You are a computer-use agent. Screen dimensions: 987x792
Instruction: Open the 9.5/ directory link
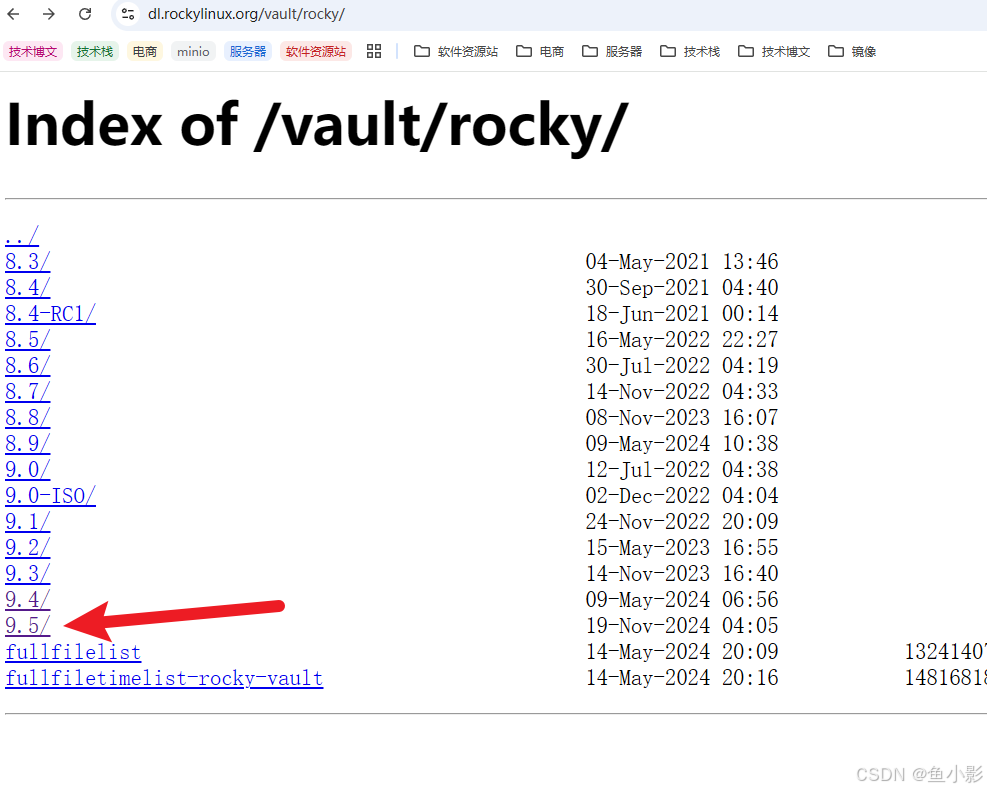coord(28,626)
